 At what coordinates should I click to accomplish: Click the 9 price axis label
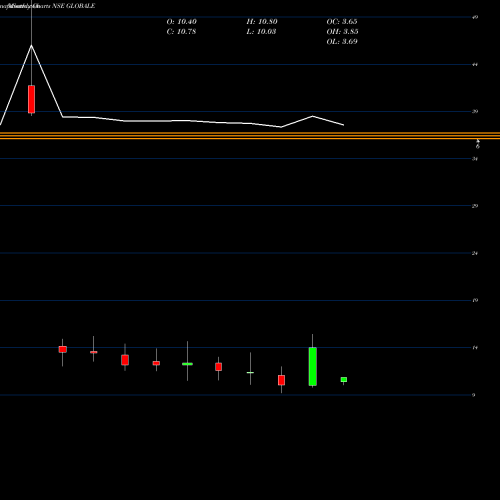[473, 395]
